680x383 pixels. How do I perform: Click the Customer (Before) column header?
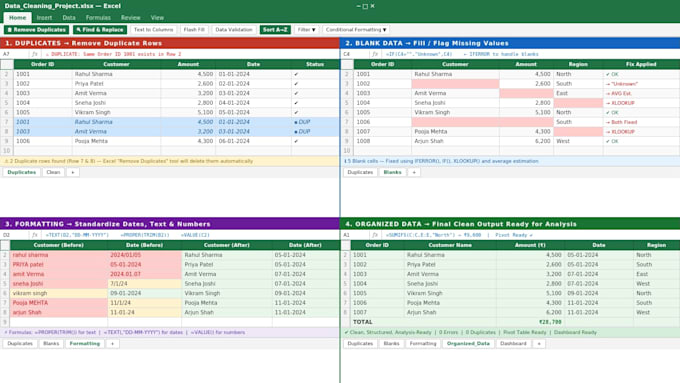[x=59, y=246]
